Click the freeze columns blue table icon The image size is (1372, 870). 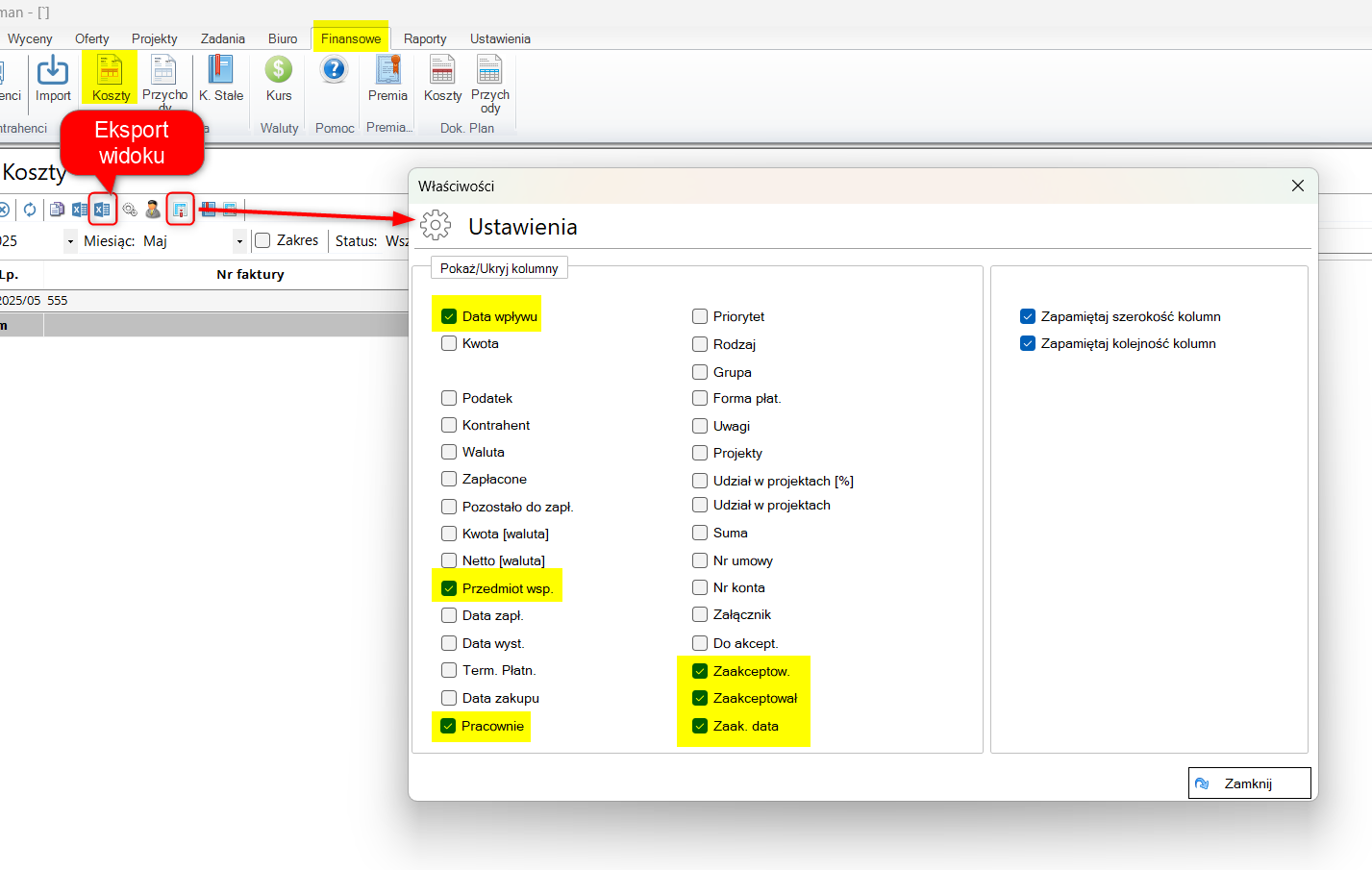(208, 210)
